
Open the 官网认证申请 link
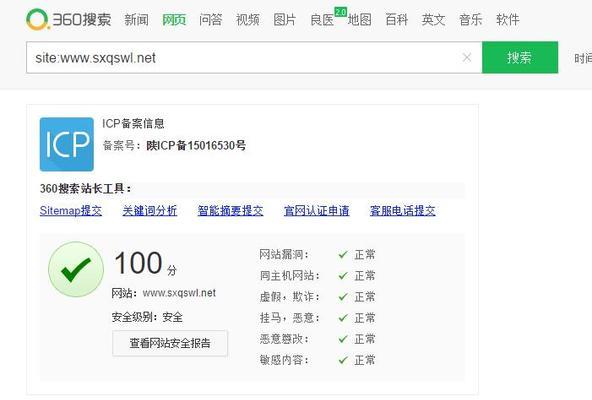[317, 211]
